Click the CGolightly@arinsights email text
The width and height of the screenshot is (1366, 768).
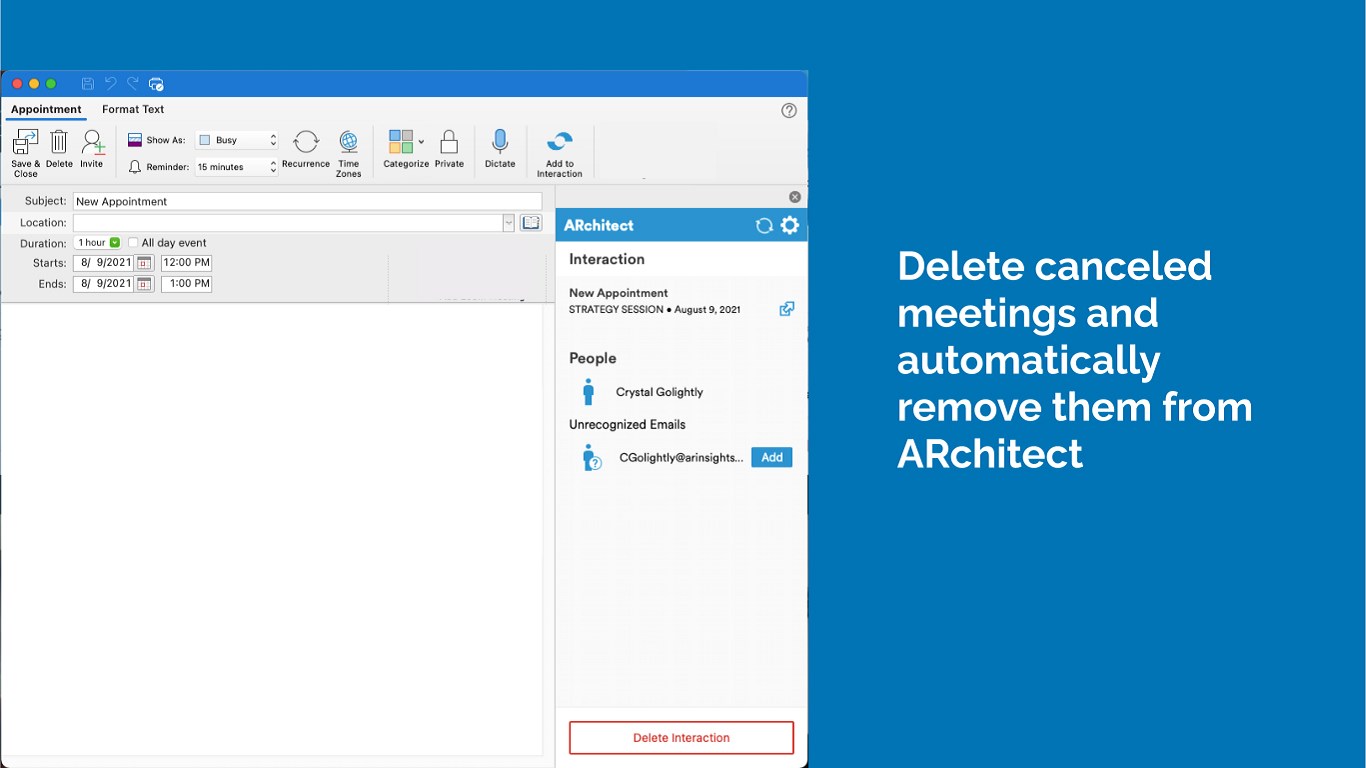click(681, 457)
